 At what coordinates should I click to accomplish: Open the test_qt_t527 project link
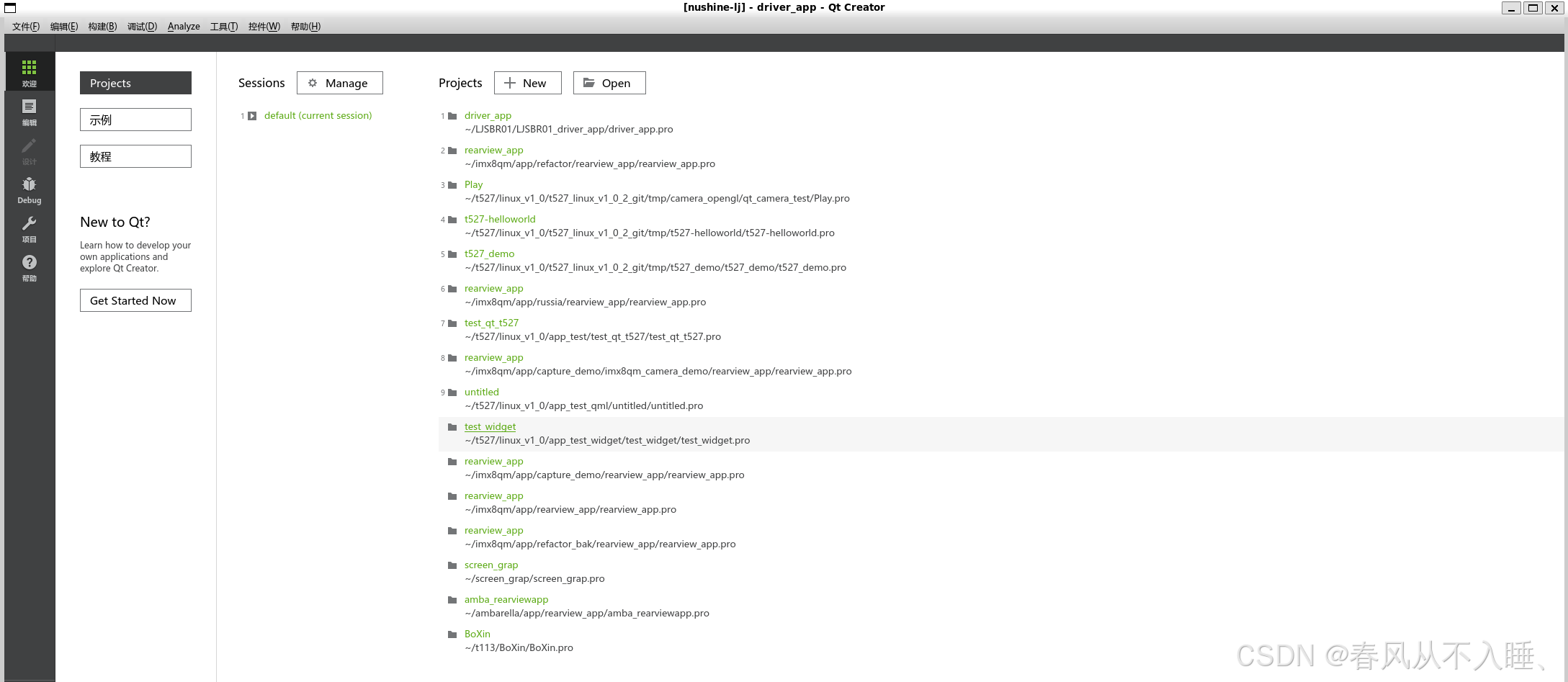(491, 323)
